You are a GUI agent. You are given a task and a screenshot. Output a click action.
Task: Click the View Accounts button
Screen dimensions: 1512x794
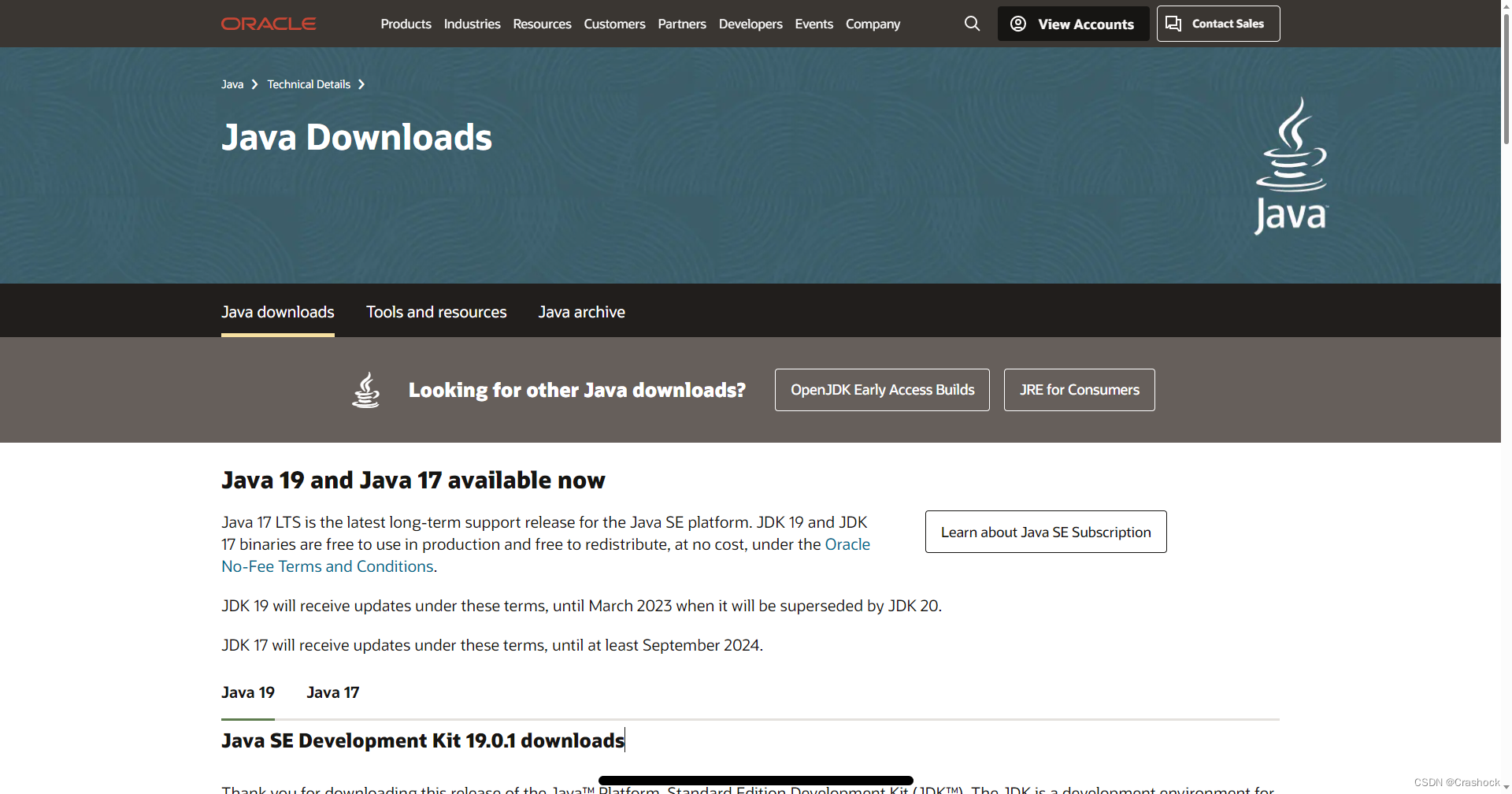coord(1073,24)
